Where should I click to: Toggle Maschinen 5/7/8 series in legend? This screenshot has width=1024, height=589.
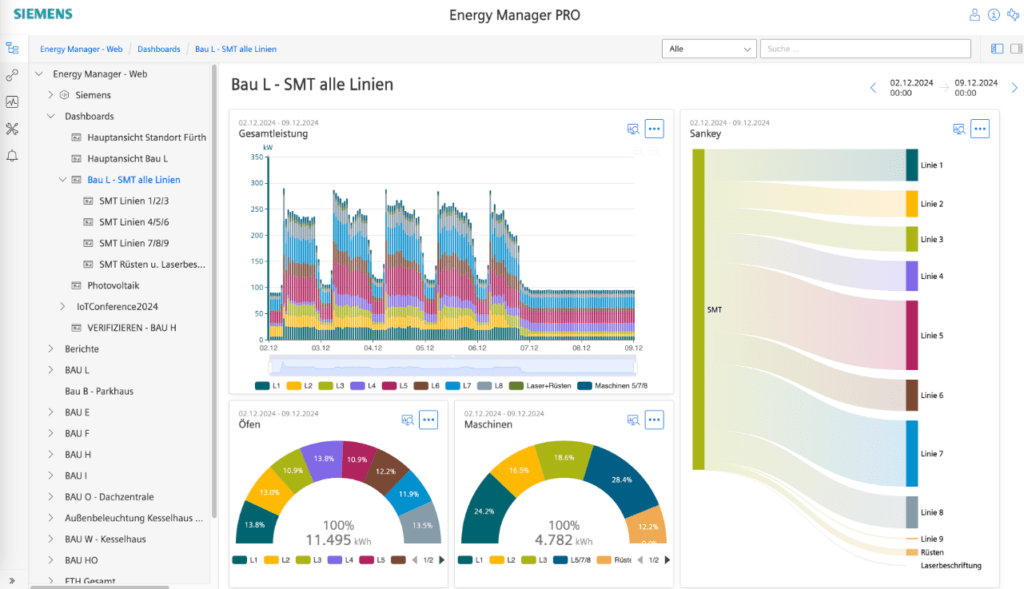tap(613, 386)
